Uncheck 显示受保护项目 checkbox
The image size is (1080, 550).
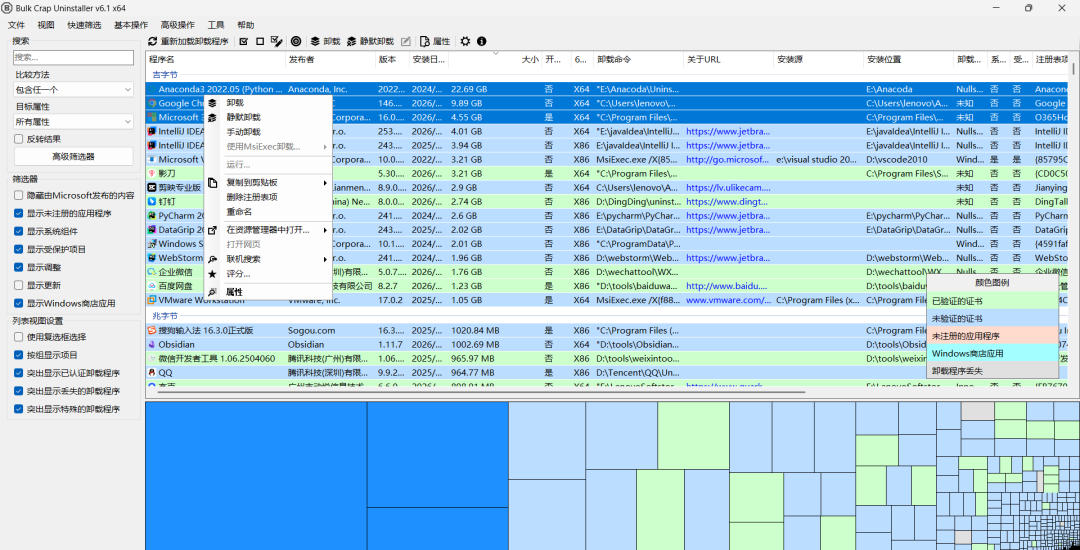(x=19, y=249)
